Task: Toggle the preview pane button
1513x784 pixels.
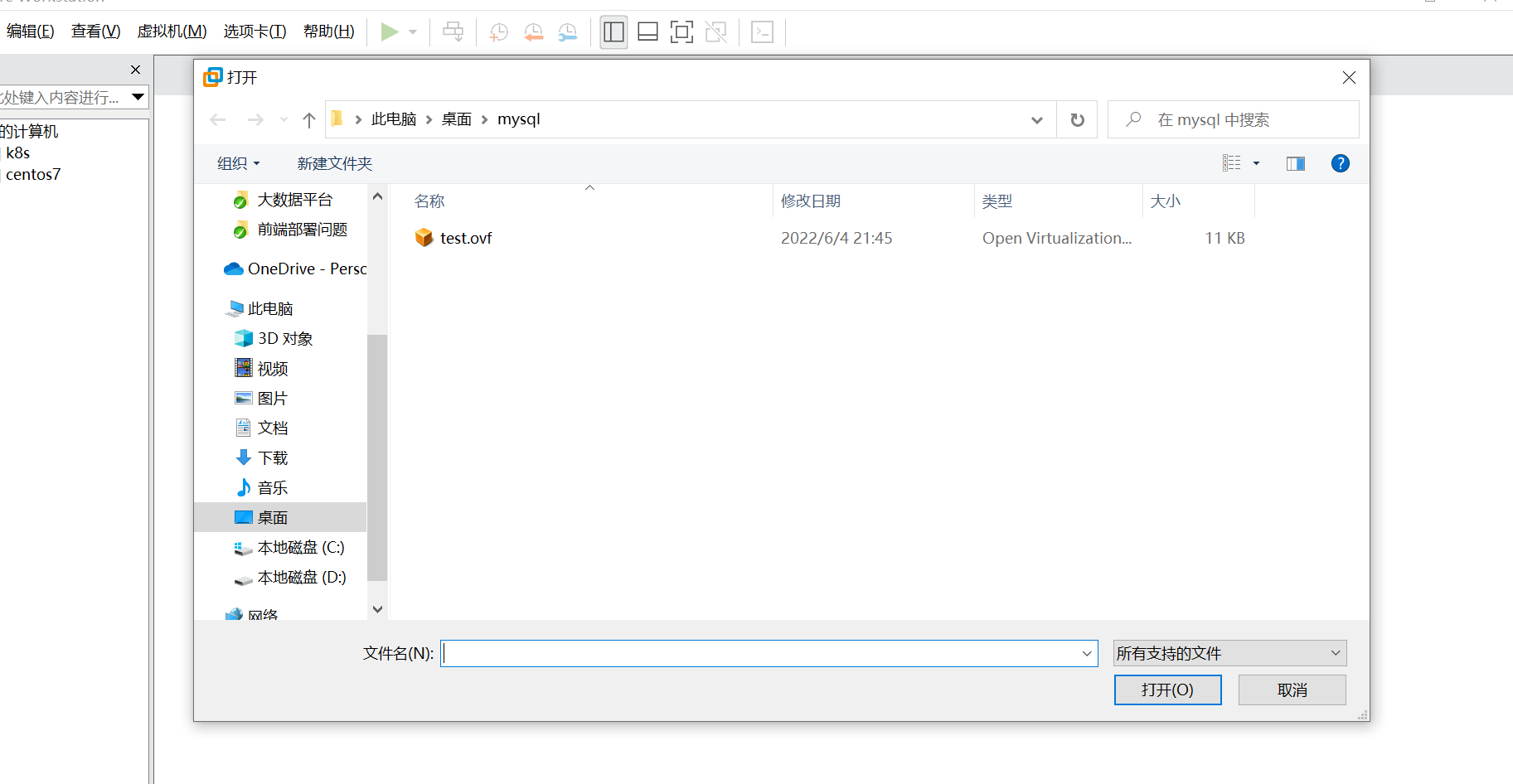Action: click(x=1295, y=163)
